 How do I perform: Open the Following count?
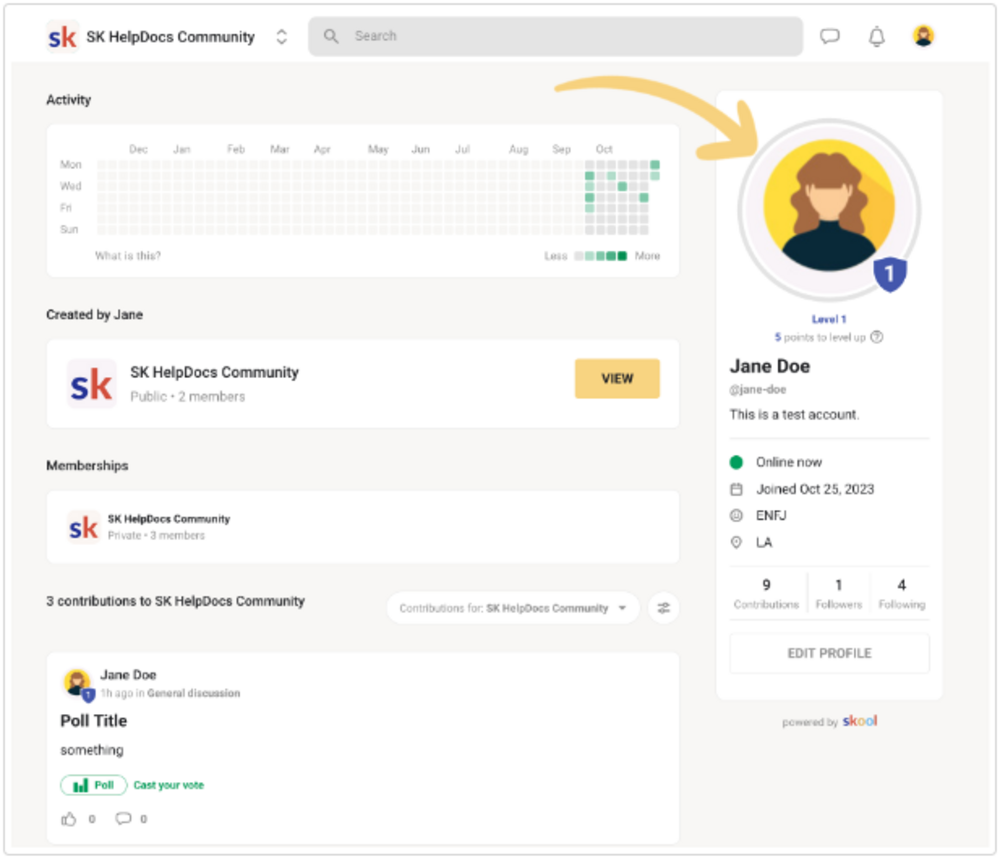tap(901, 594)
